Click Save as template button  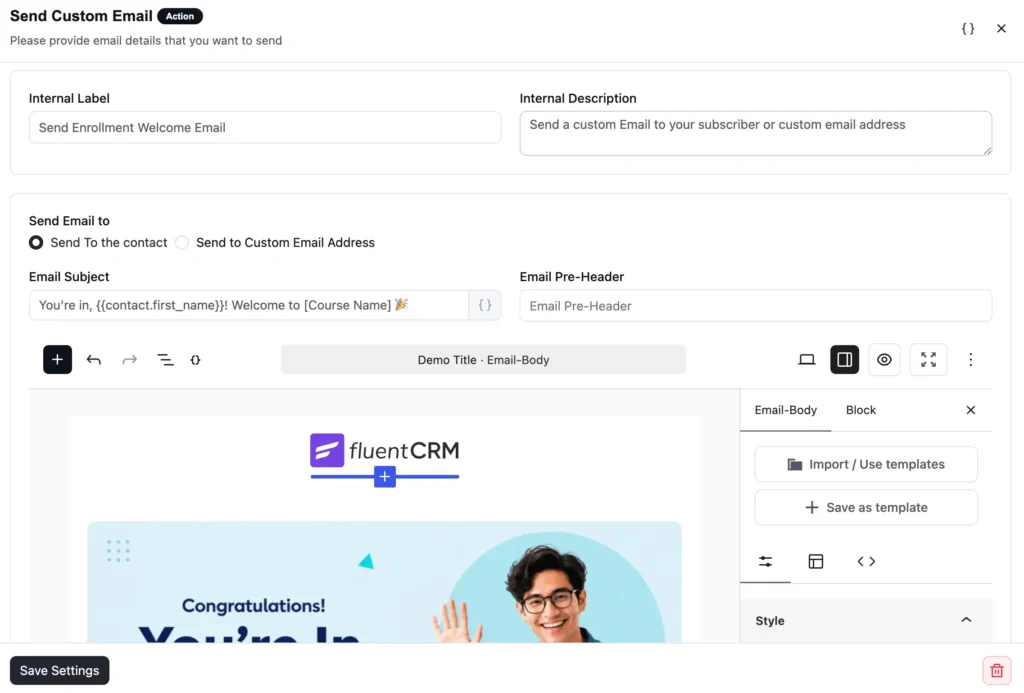[866, 507]
